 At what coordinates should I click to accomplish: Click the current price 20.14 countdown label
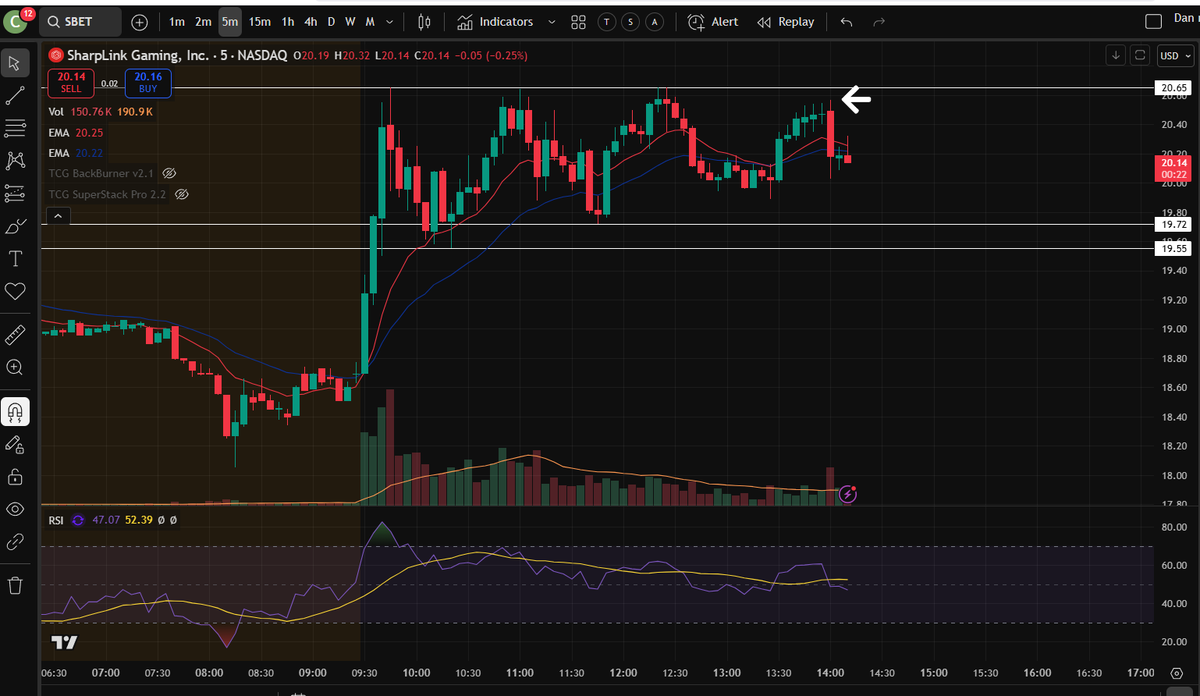pyautogui.click(x=1174, y=167)
